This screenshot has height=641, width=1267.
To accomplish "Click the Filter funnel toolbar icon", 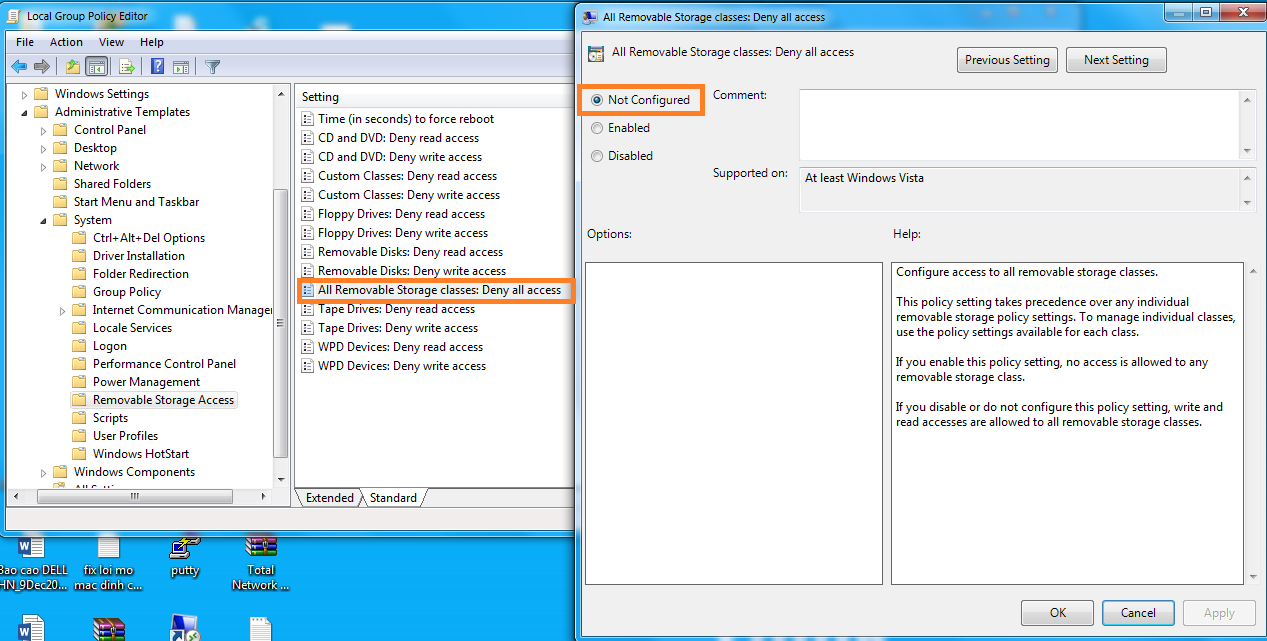I will 213,67.
